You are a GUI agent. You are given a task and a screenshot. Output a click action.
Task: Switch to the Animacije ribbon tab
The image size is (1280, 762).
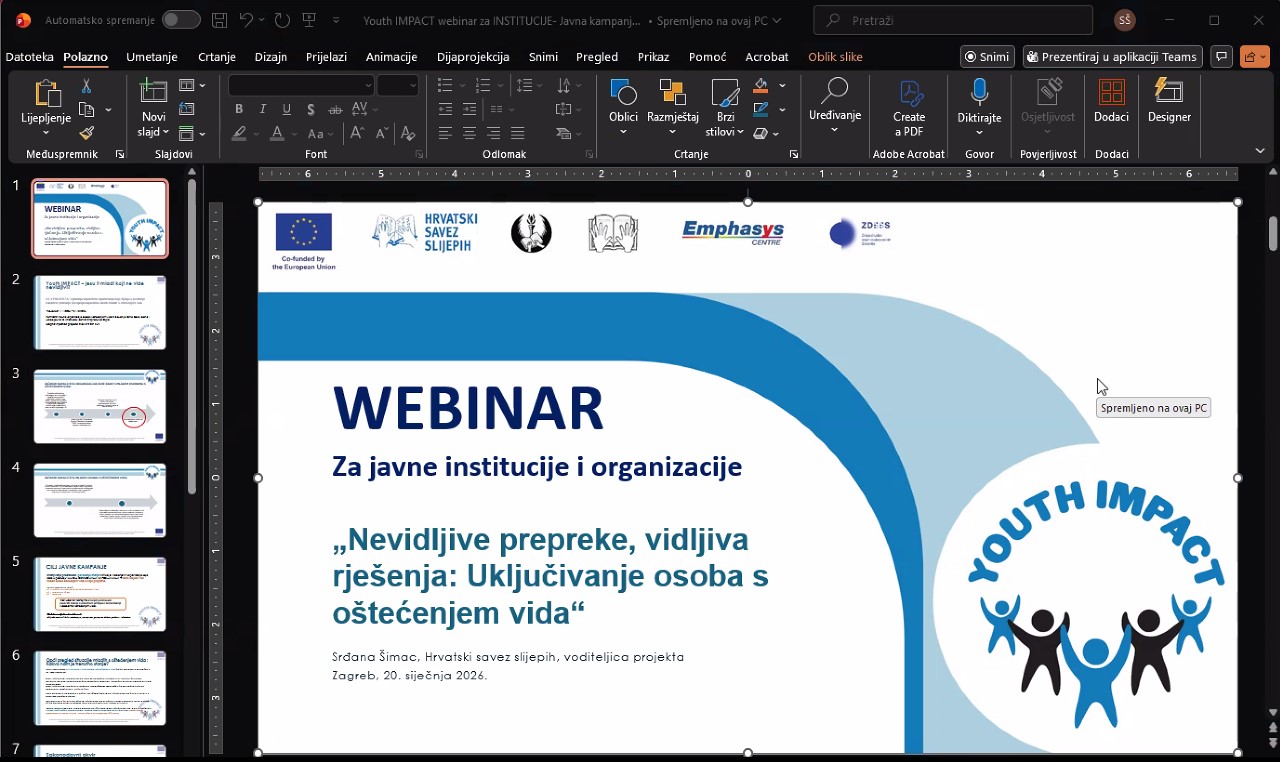[390, 57]
